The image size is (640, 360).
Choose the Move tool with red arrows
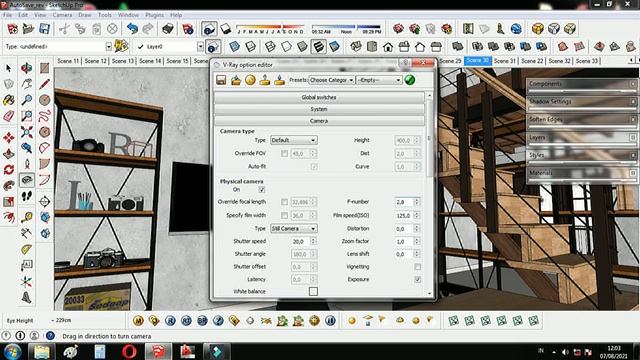(9, 138)
